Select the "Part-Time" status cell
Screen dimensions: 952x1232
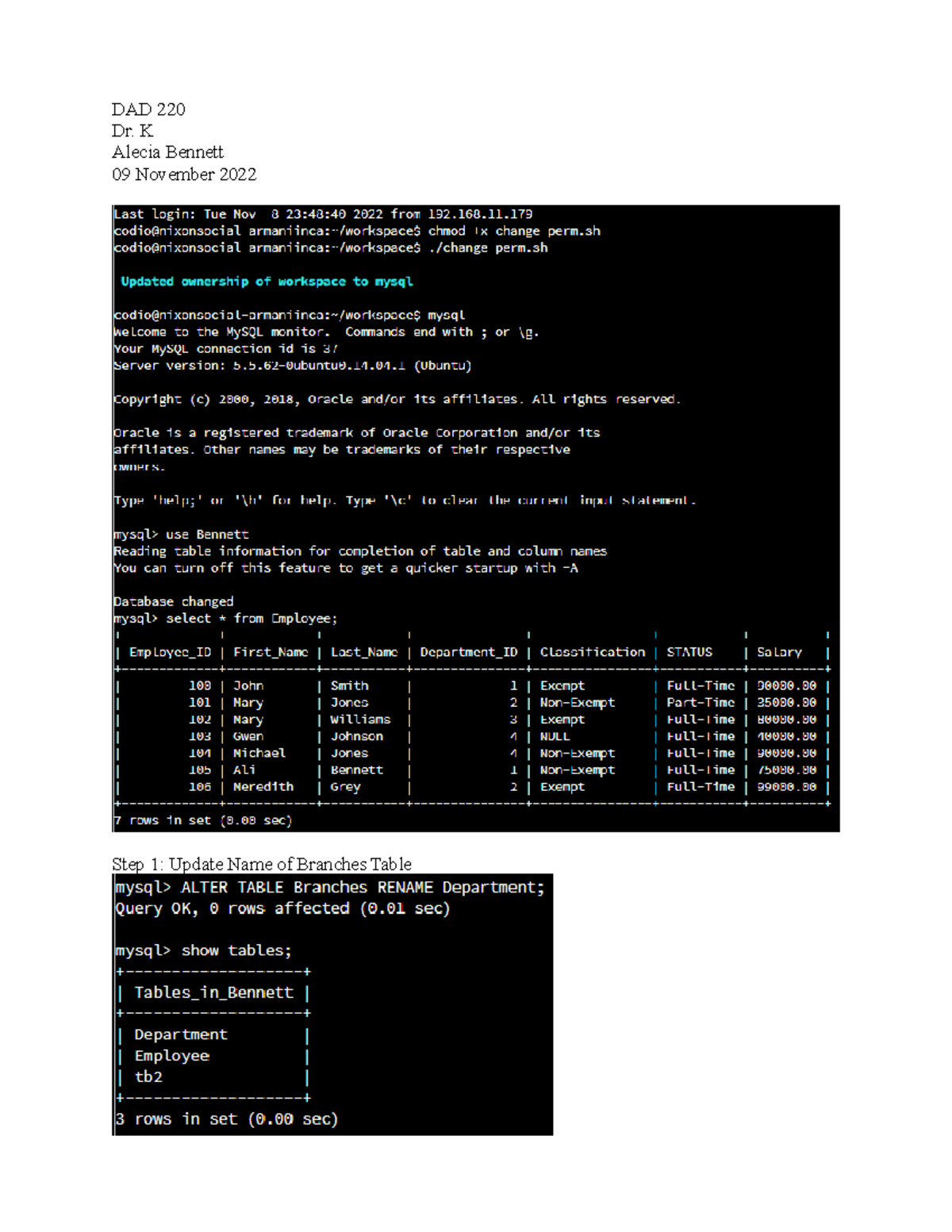(700, 703)
